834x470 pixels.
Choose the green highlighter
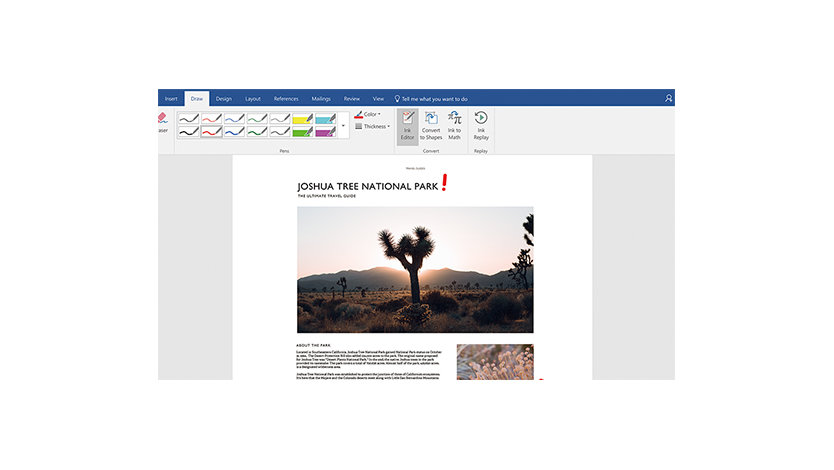pyautogui.click(x=303, y=131)
